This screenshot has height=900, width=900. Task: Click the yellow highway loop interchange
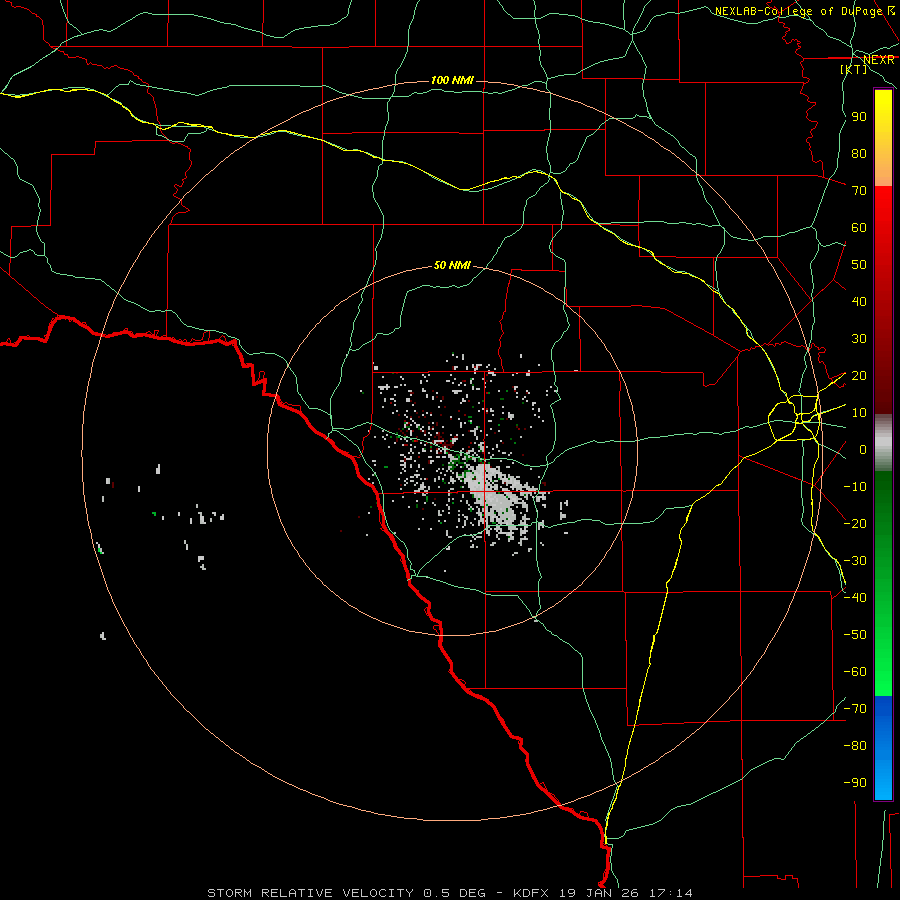pos(796,418)
